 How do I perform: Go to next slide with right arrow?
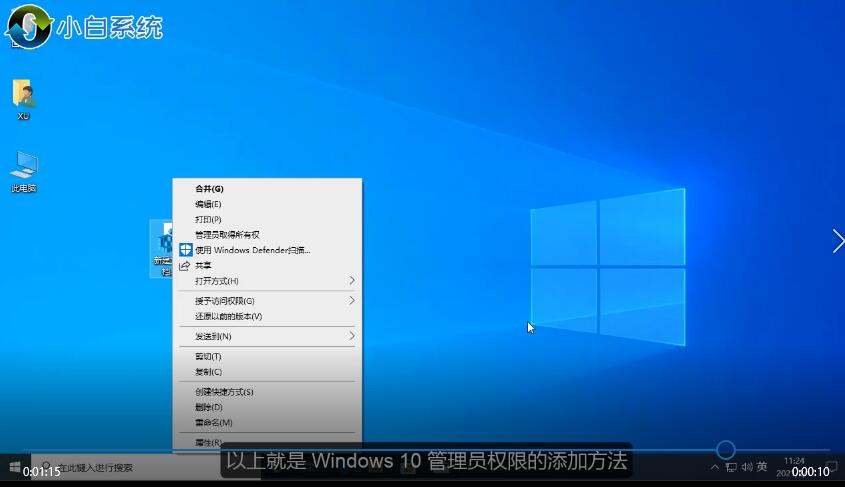[x=836, y=241]
